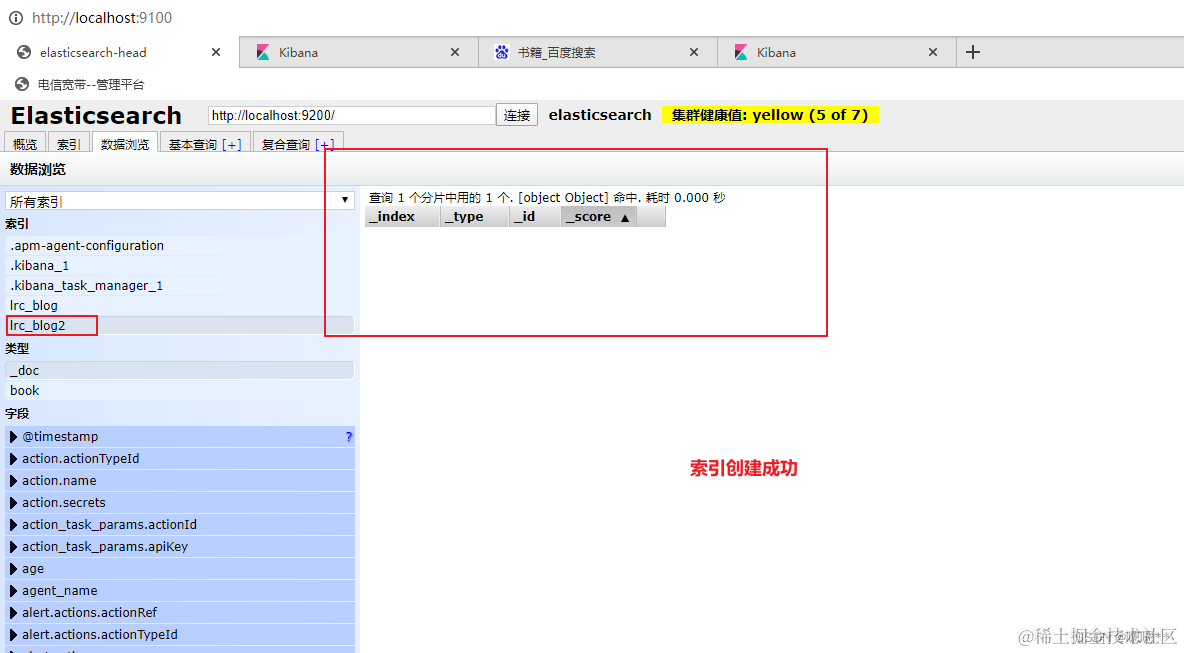The height and width of the screenshot is (653, 1184).
Task: Select the .kibana_task_manager_1 index
Action: coord(180,285)
